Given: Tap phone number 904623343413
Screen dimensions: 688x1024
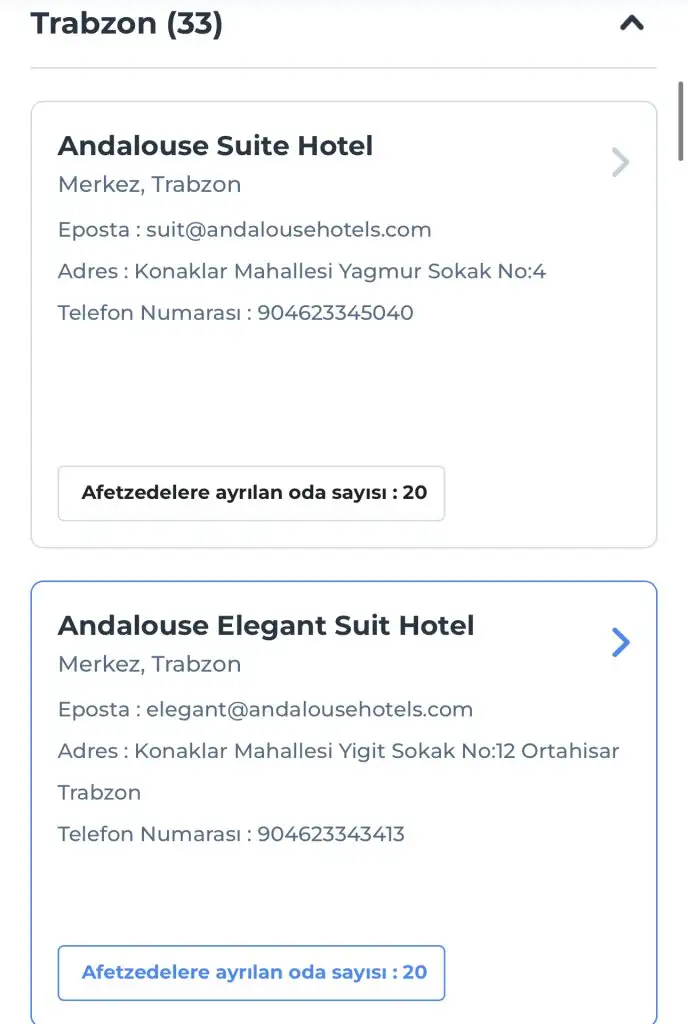Looking at the screenshot, I should 331,834.
